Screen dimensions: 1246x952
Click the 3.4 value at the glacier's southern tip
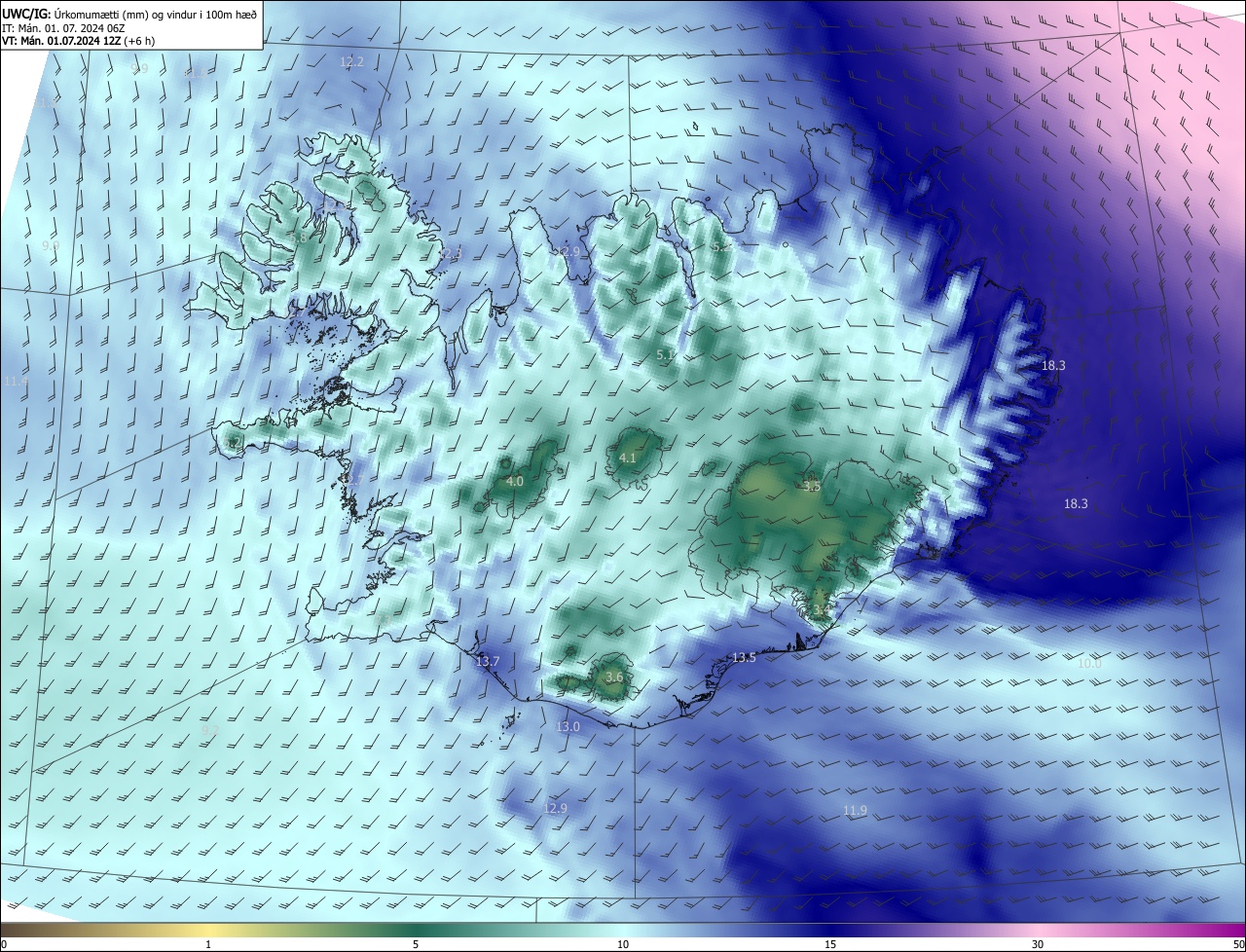(x=821, y=609)
